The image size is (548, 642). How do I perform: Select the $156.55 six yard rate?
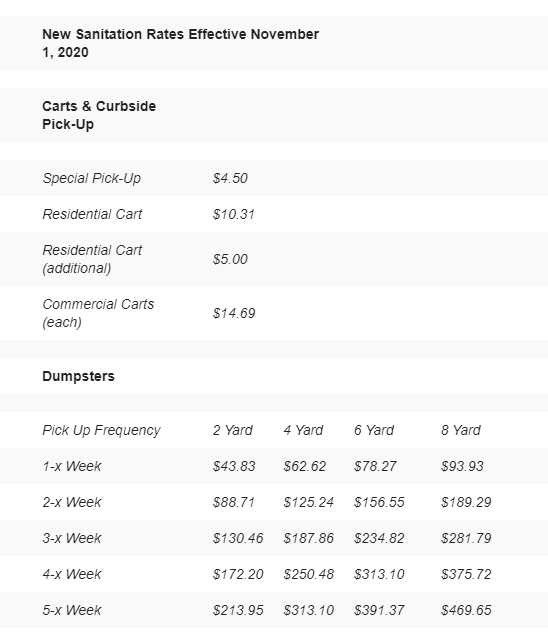coord(379,502)
